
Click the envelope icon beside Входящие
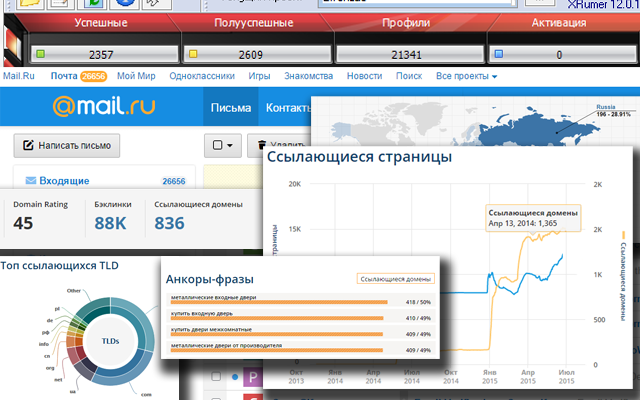pyautogui.click(x=30, y=181)
